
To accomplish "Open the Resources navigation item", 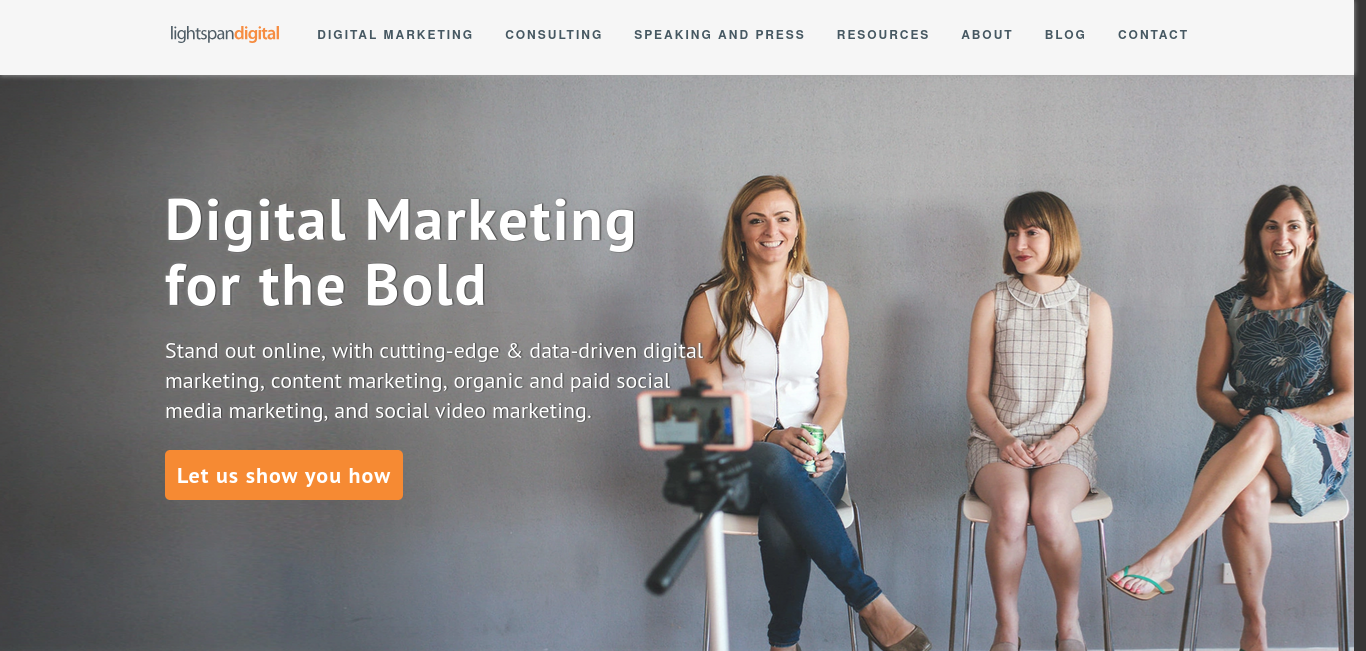I will (883, 35).
